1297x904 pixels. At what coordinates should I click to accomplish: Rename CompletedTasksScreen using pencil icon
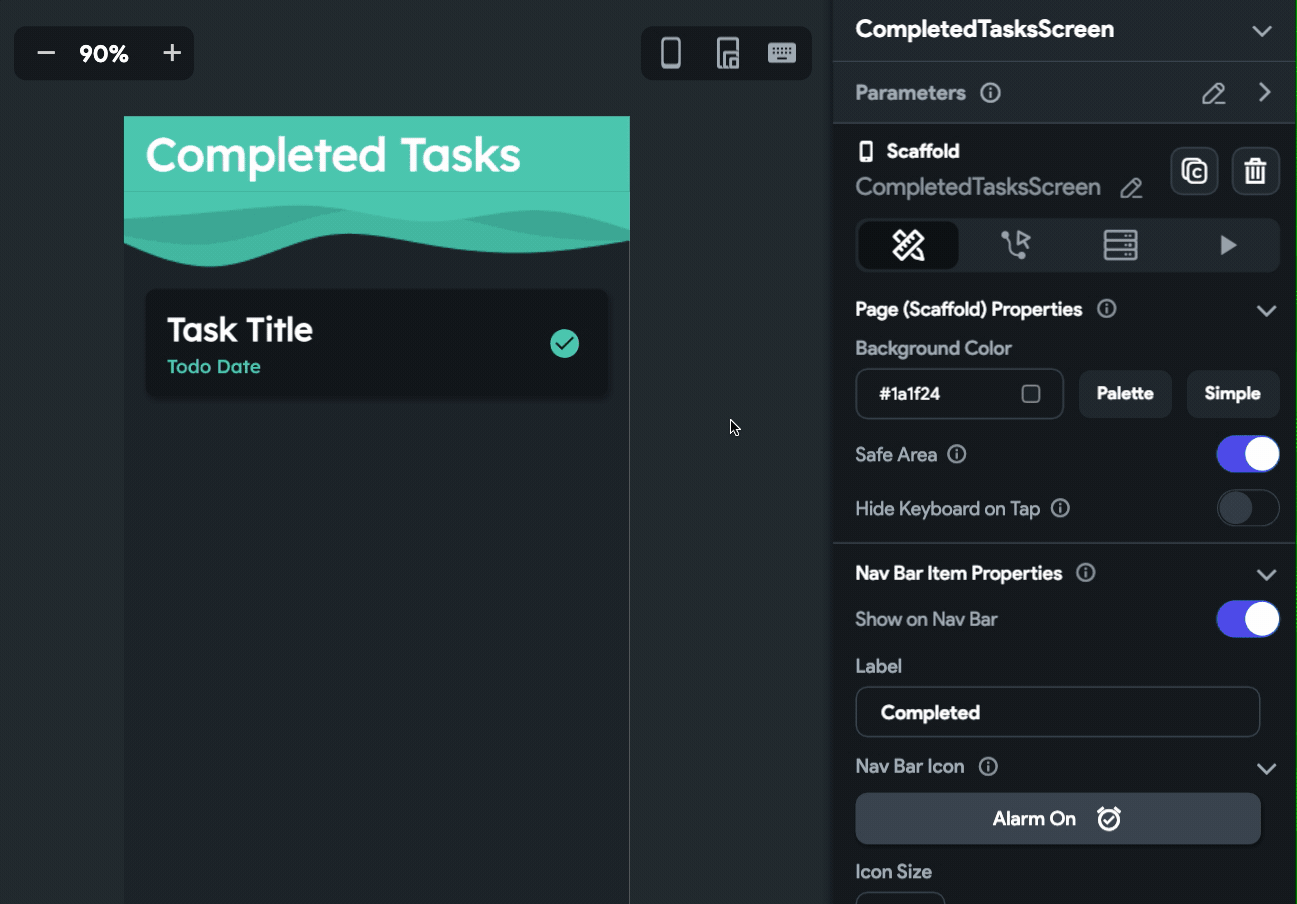pyautogui.click(x=1131, y=188)
